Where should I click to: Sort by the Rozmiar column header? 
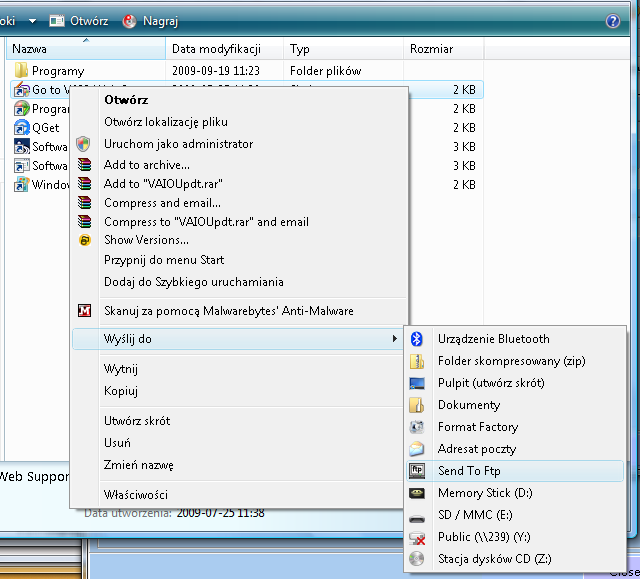tap(443, 49)
